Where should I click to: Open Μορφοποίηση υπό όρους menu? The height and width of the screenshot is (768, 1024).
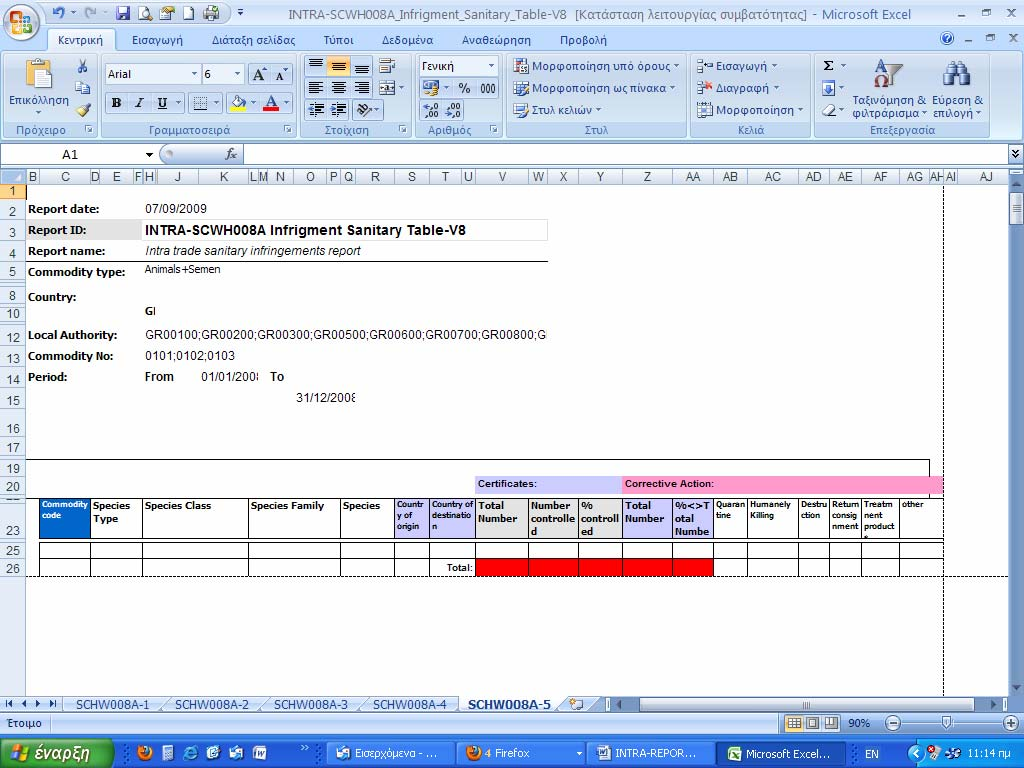596,66
